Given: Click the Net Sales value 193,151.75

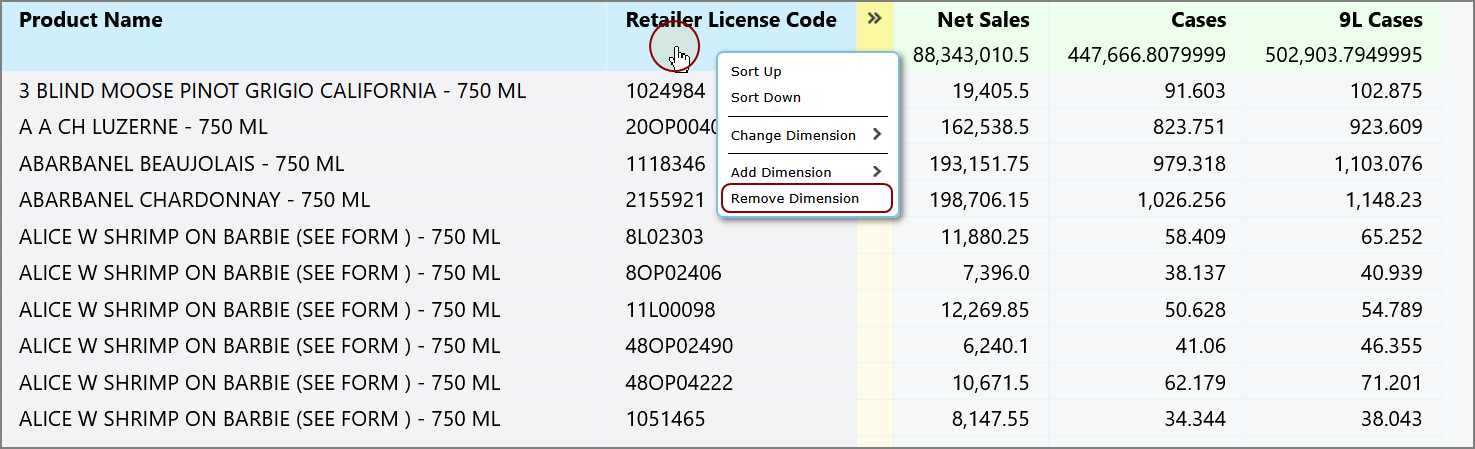Looking at the screenshot, I should coord(979,164).
